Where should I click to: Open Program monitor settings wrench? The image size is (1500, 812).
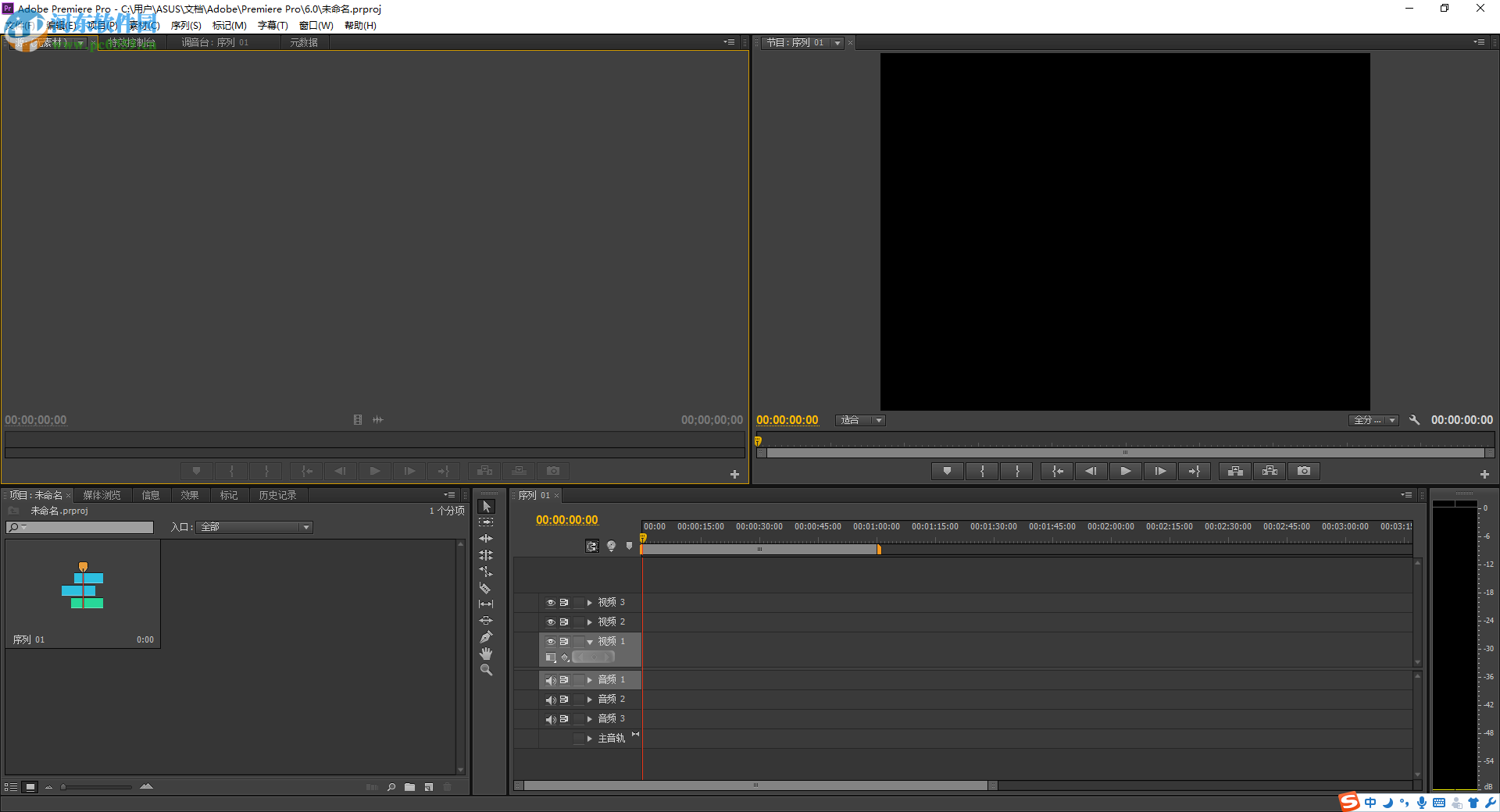pyautogui.click(x=1414, y=420)
